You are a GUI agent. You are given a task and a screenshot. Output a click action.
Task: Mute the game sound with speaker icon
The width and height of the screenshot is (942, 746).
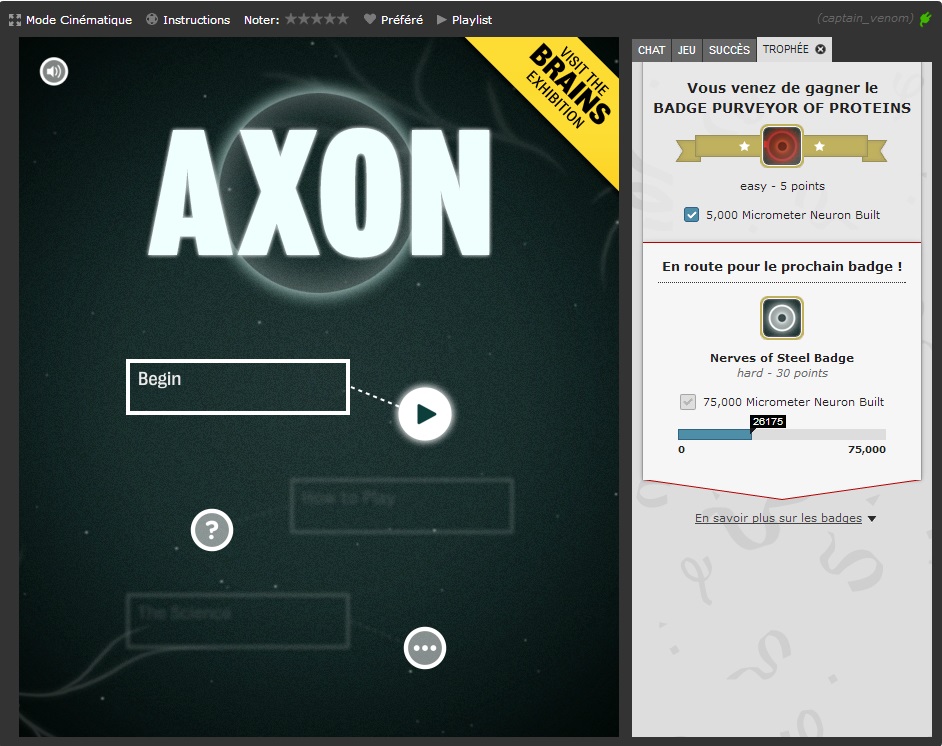(54, 71)
